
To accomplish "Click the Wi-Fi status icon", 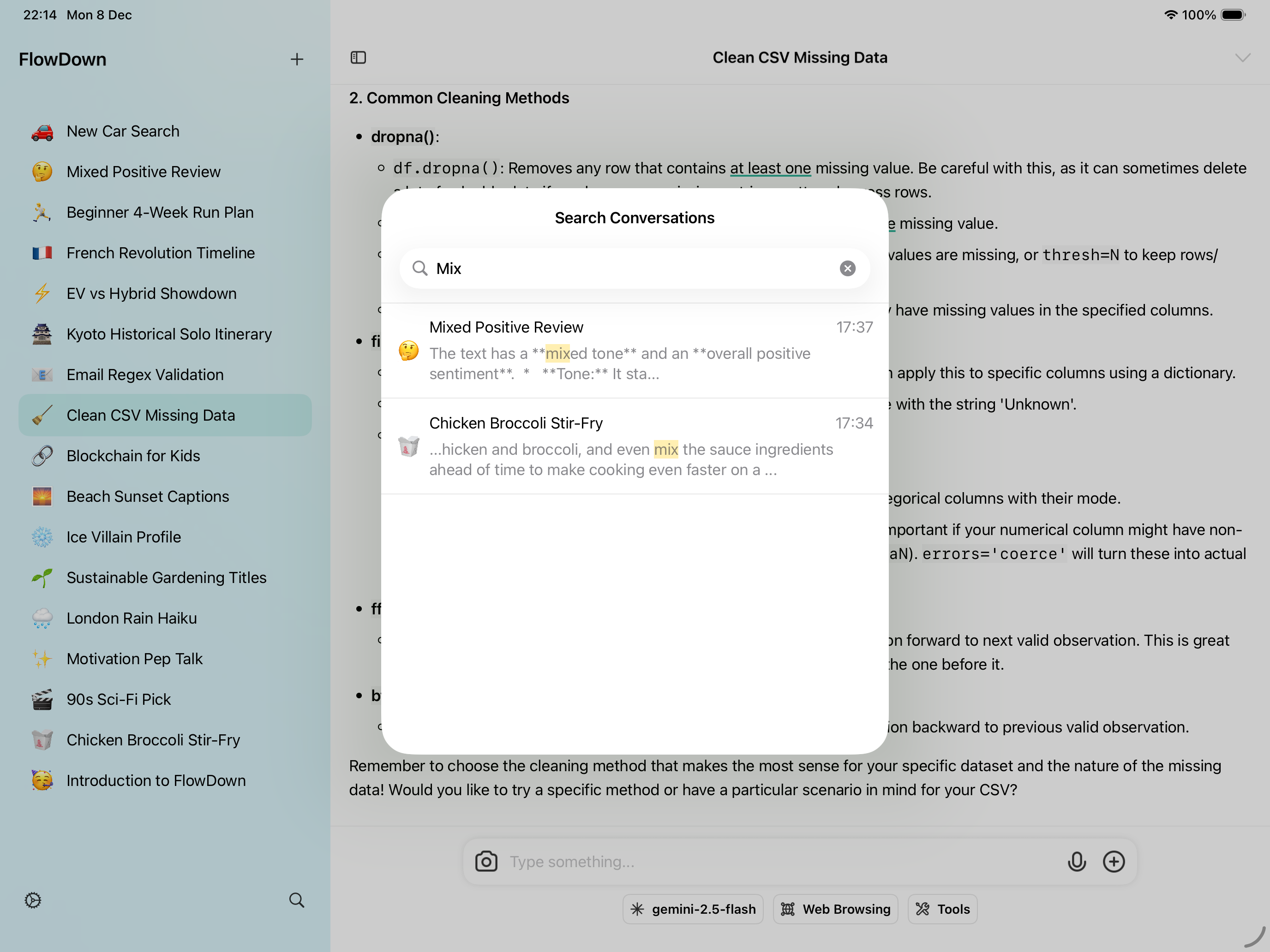I will click(1171, 15).
